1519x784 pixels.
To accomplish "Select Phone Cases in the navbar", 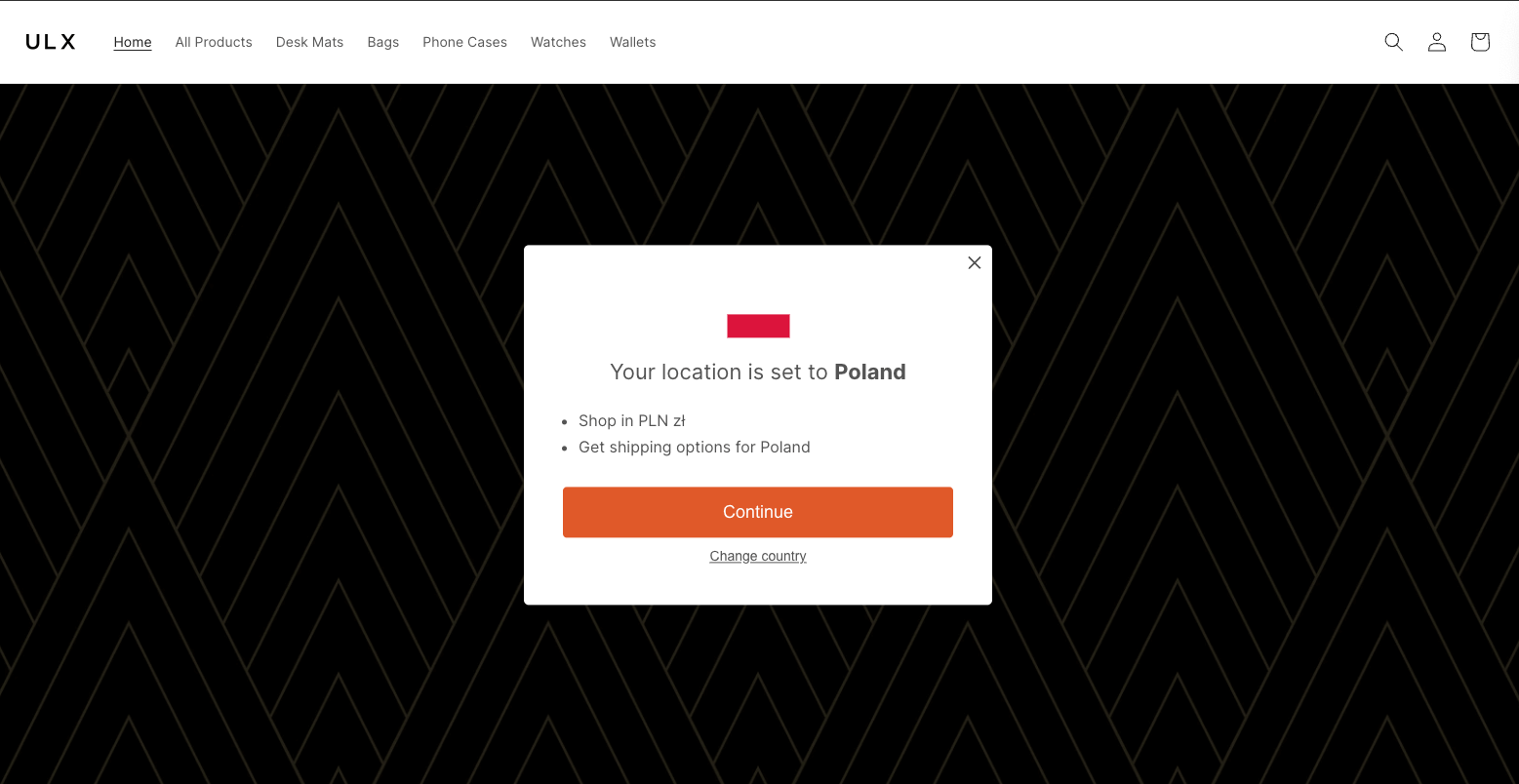I will tap(464, 42).
